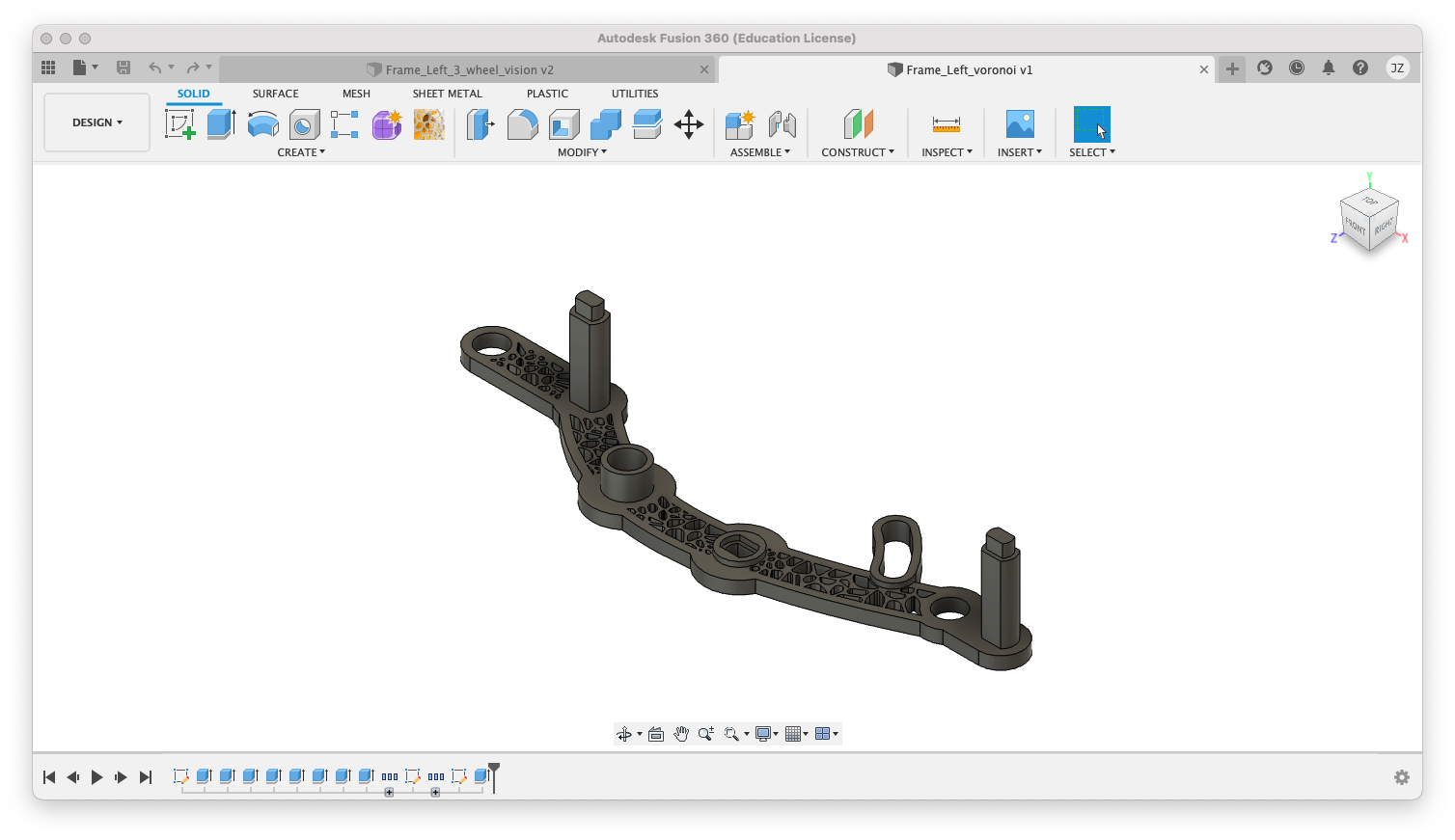Screen dimensions: 1455x840
Task: Select the Combine tool
Action: 606,124
